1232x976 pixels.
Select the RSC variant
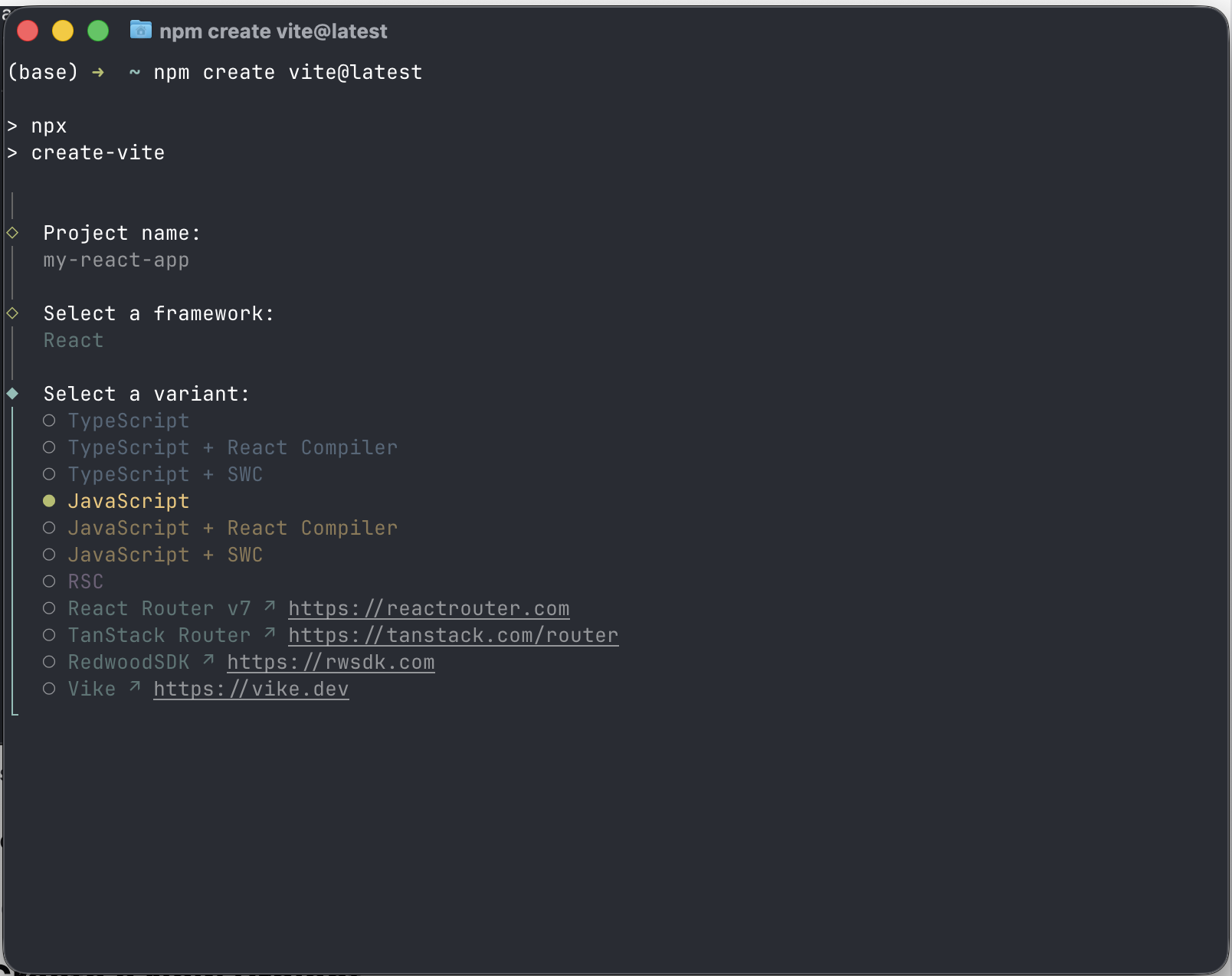(x=85, y=581)
